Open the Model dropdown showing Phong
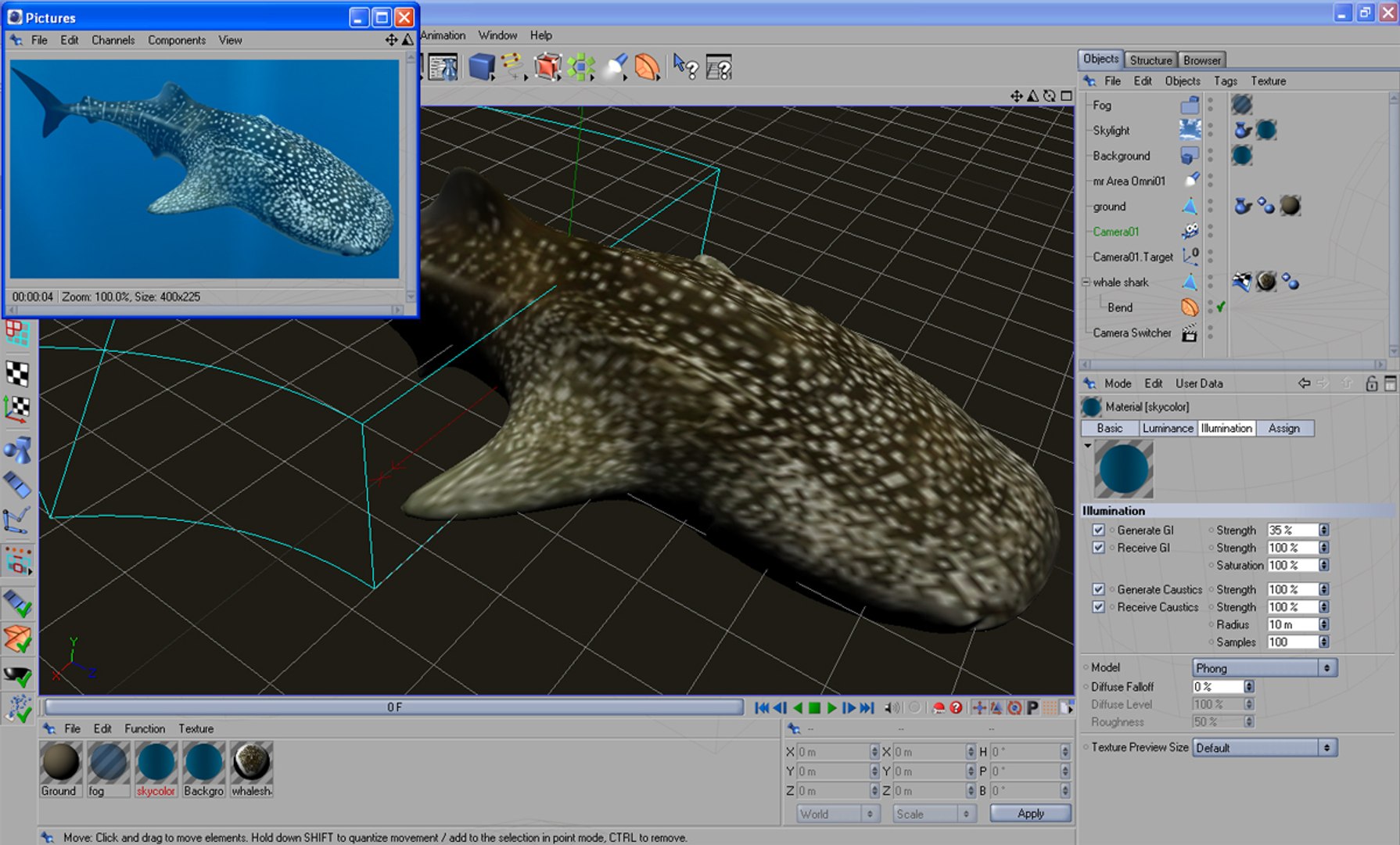The height and width of the screenshot is (845, 1400). click(x=1264, y=668)
